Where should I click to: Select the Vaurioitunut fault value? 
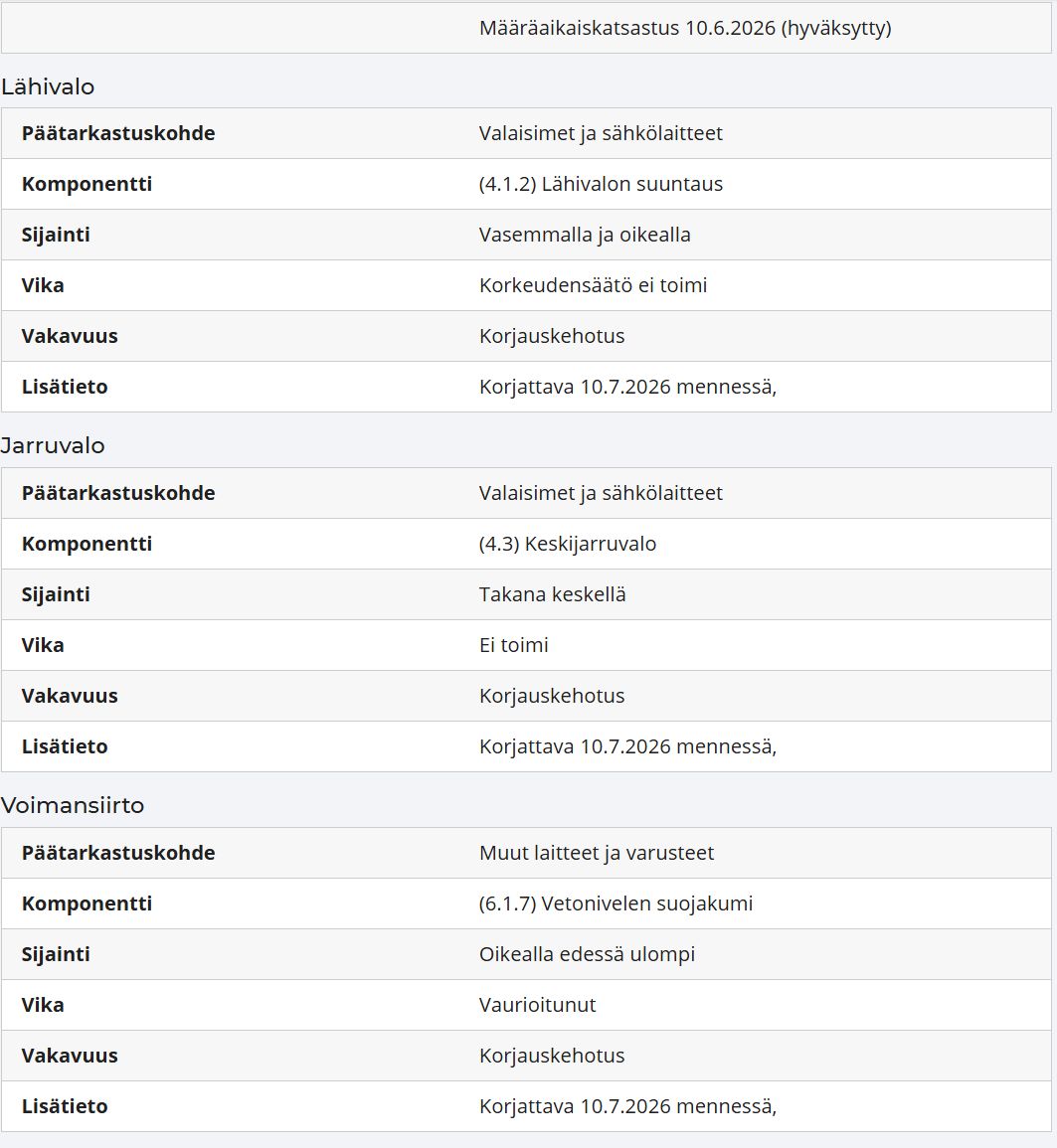coord(537,1005)
